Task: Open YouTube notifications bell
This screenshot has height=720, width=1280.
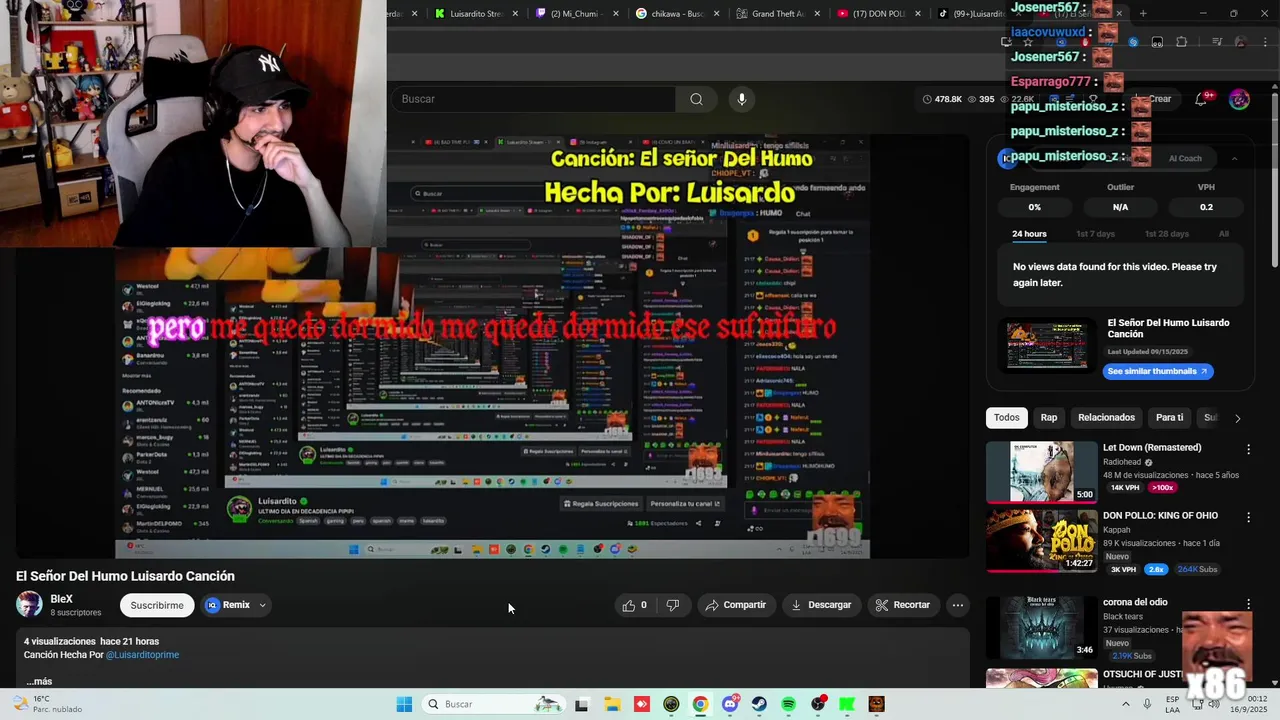Action: 1201,99
